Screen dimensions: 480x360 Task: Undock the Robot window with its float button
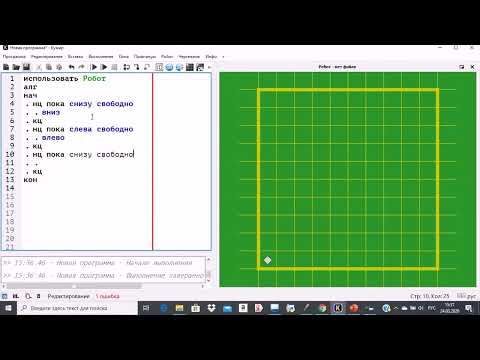(462, 67)
